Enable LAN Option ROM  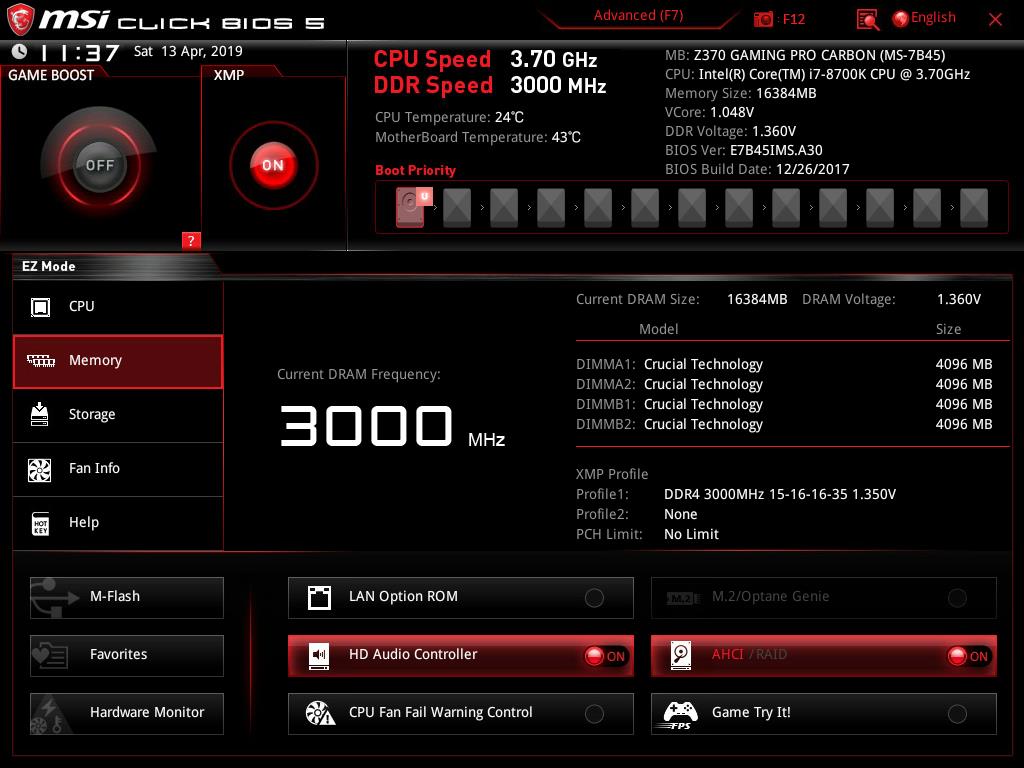click(594, 598)
